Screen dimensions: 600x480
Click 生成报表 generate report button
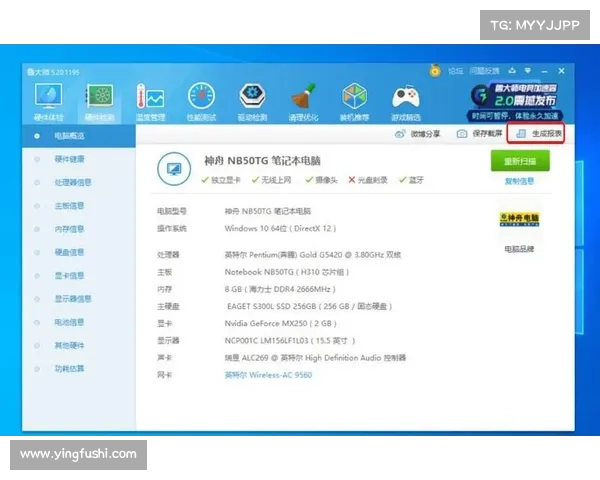click(538, 134)
